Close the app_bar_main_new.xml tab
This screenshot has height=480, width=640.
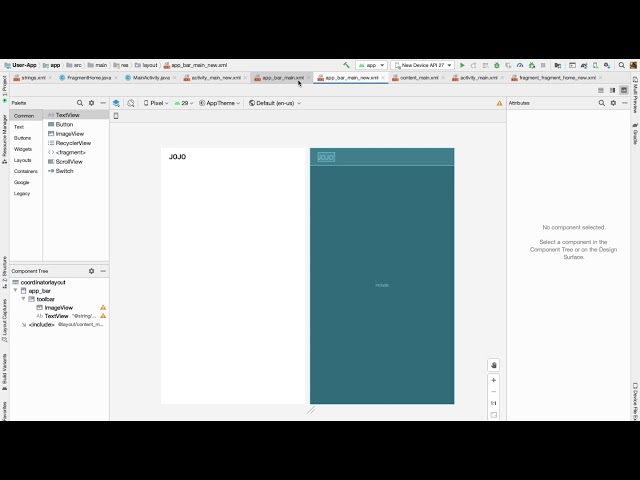point(383,78)
